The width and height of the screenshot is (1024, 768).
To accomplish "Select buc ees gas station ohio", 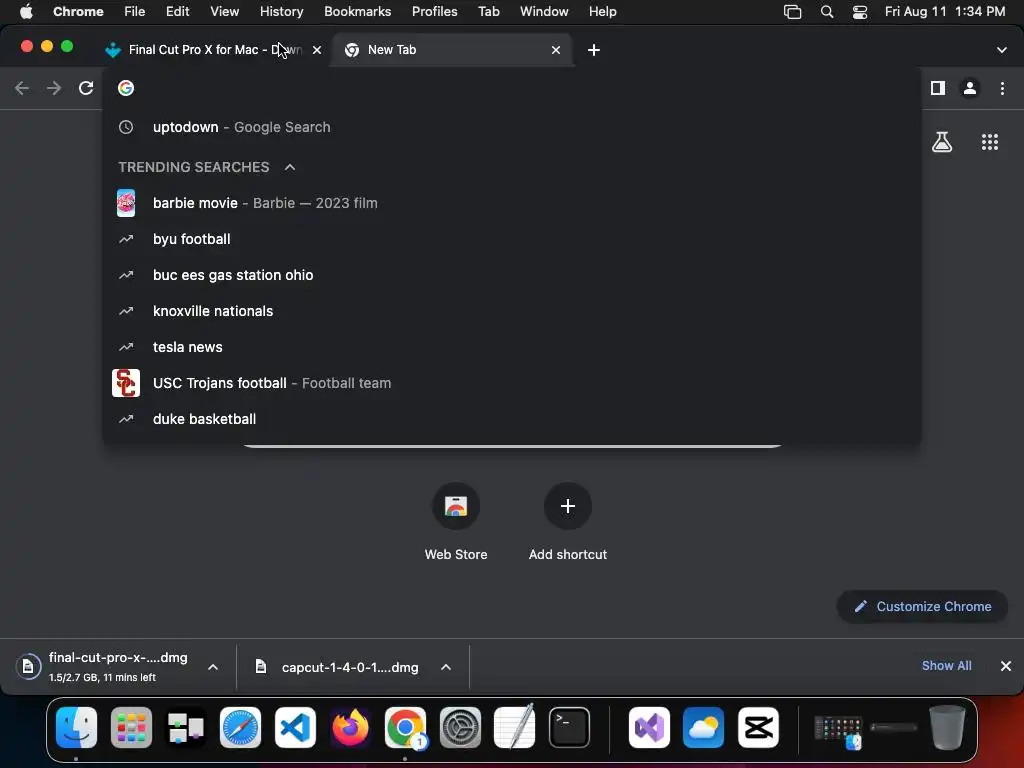I will (512, 275).
